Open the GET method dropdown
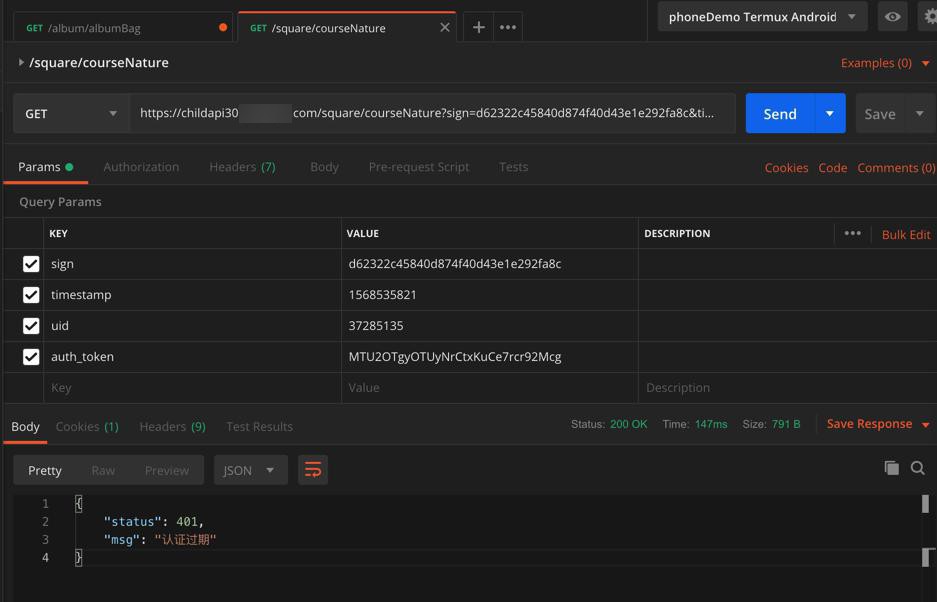 click(72, 114)
